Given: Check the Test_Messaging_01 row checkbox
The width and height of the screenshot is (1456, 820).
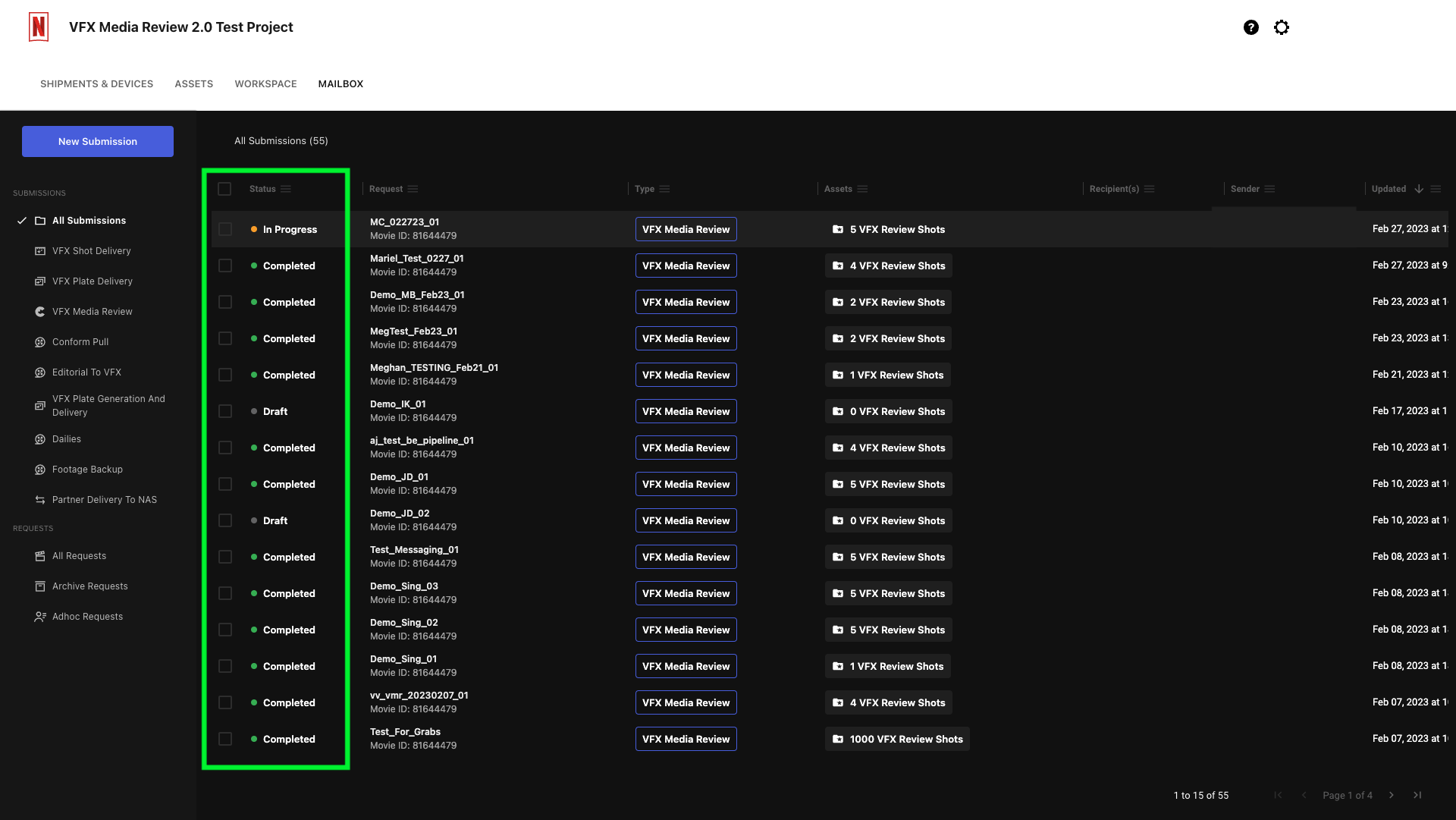Looking at the screenshot, I should point(225,557).
